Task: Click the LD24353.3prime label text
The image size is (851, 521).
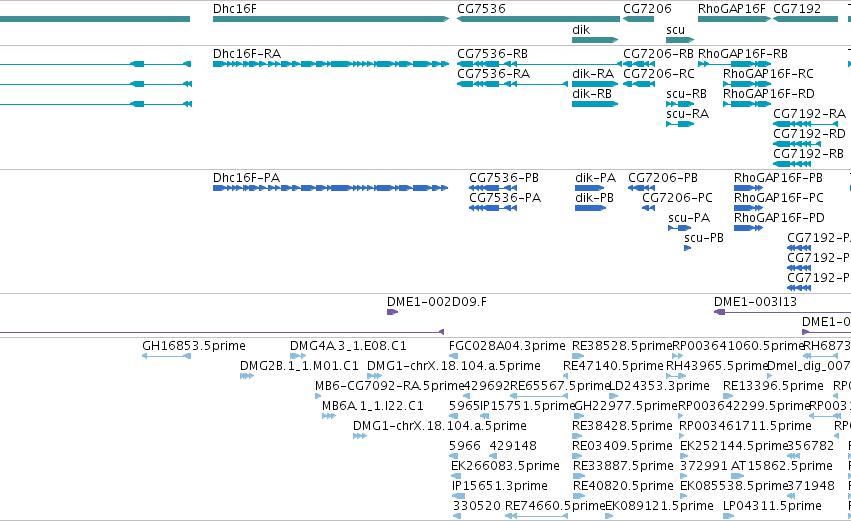Action: [x=659, y=386]
